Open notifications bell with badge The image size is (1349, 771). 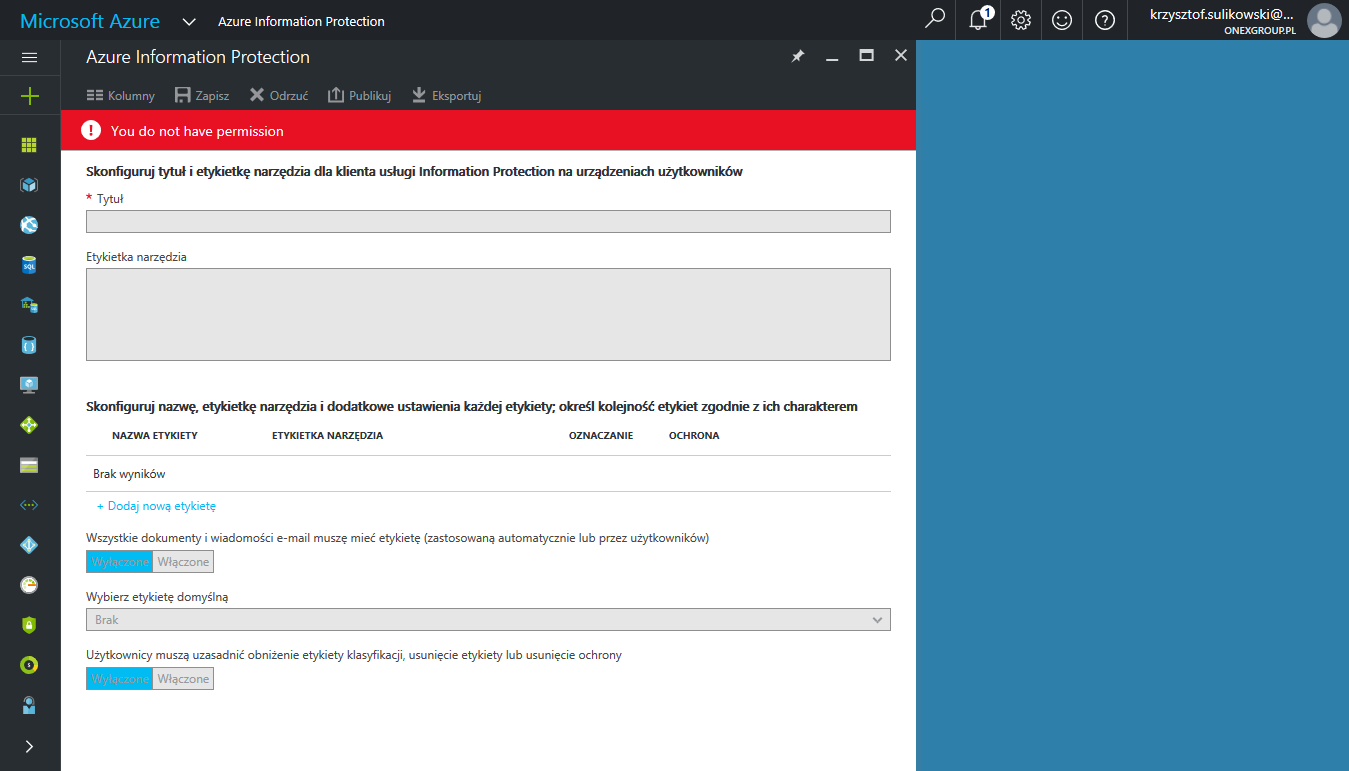(979, 19)
